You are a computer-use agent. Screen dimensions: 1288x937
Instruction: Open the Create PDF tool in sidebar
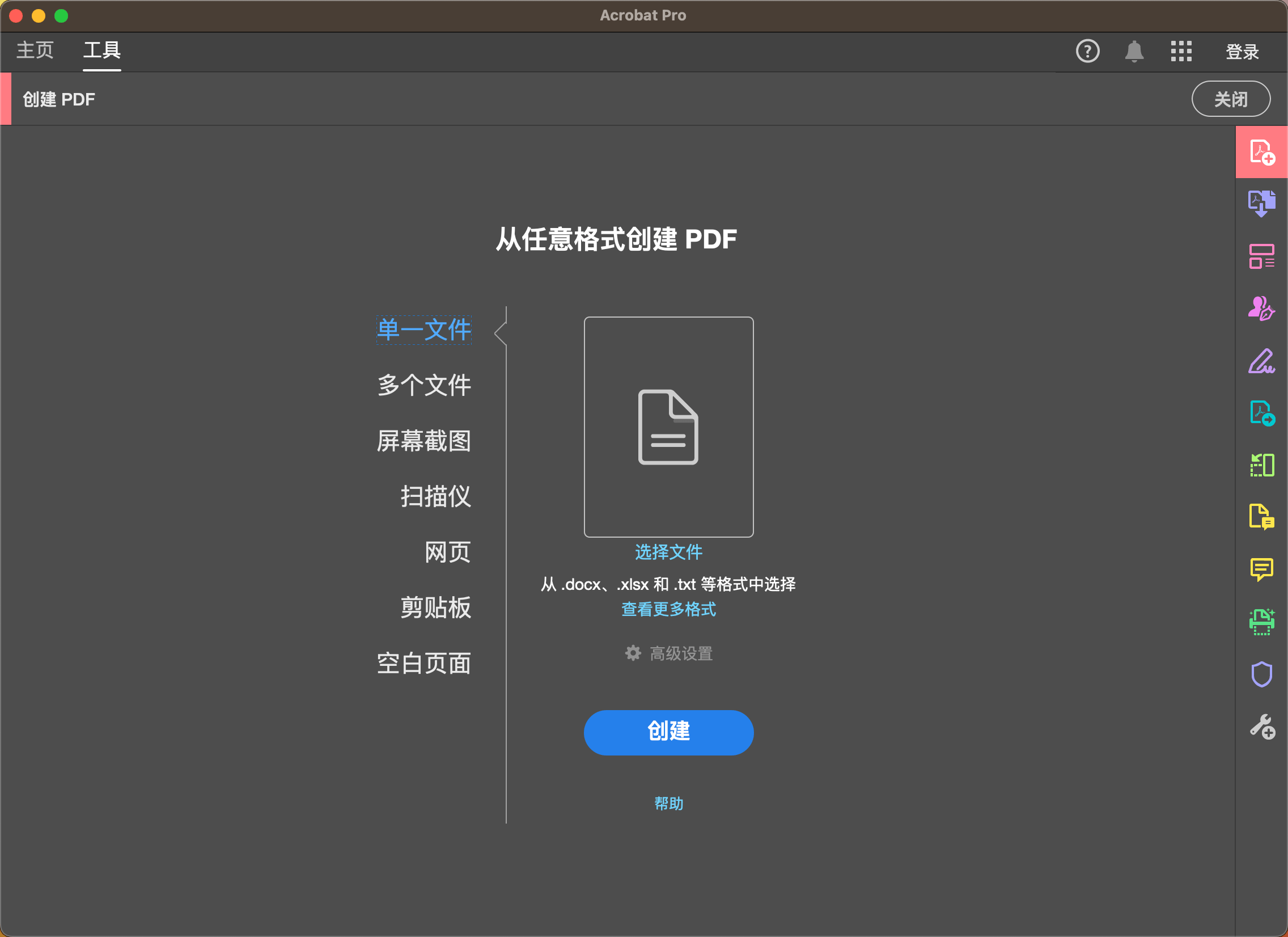tap(1261, 151)
